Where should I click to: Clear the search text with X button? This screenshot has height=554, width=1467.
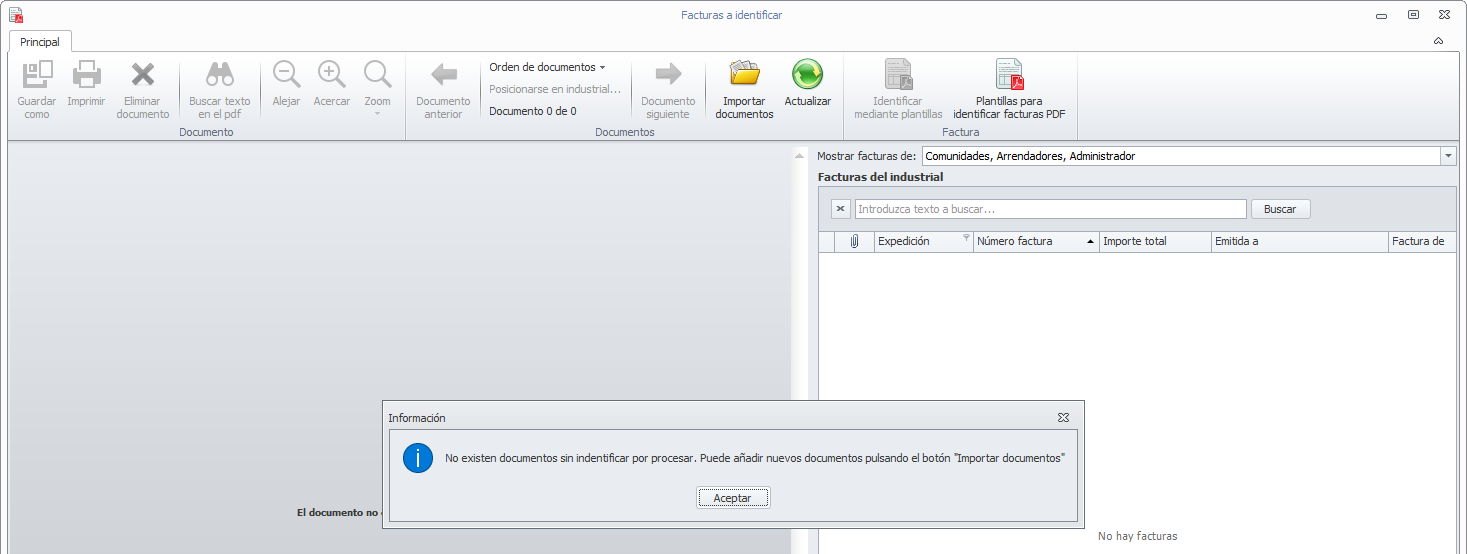point(841,209)
